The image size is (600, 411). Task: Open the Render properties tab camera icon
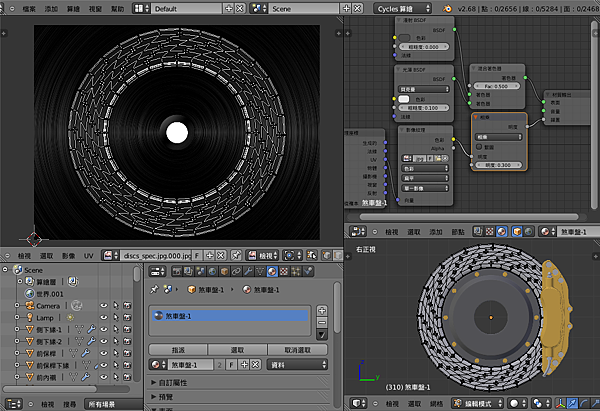(176, 271)
